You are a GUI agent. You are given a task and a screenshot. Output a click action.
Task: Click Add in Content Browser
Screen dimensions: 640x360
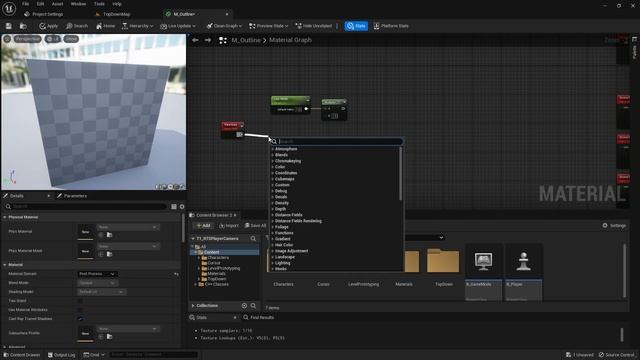click(x=203, y=225)
